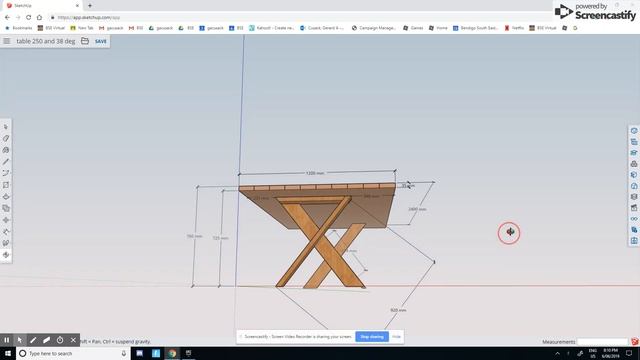This screenshot has width=640, height=360.
Task: Select the Rectangle shape tool
Action: click(x=6, y=185)
